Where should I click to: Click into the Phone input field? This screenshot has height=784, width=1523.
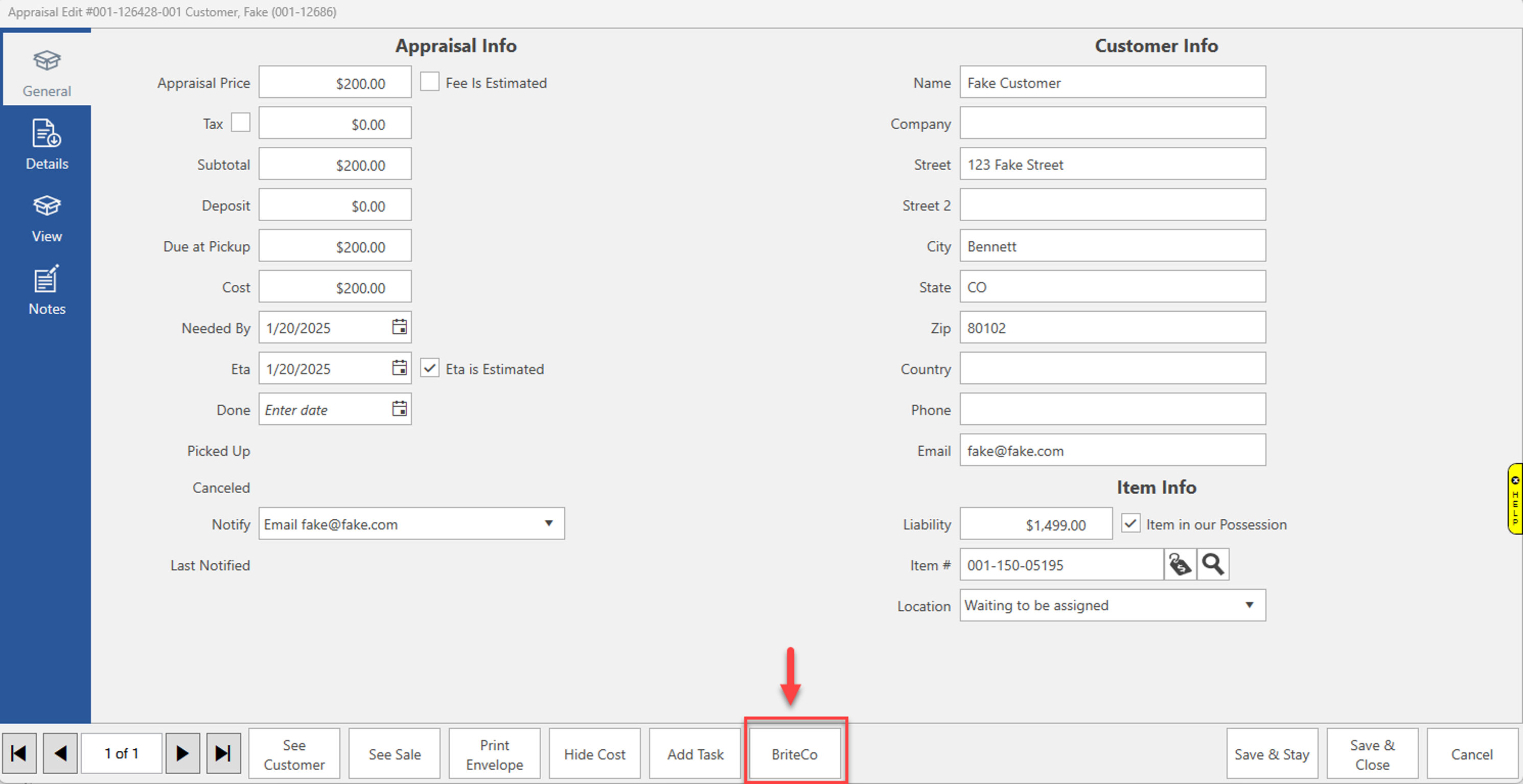pos(1112,409)
